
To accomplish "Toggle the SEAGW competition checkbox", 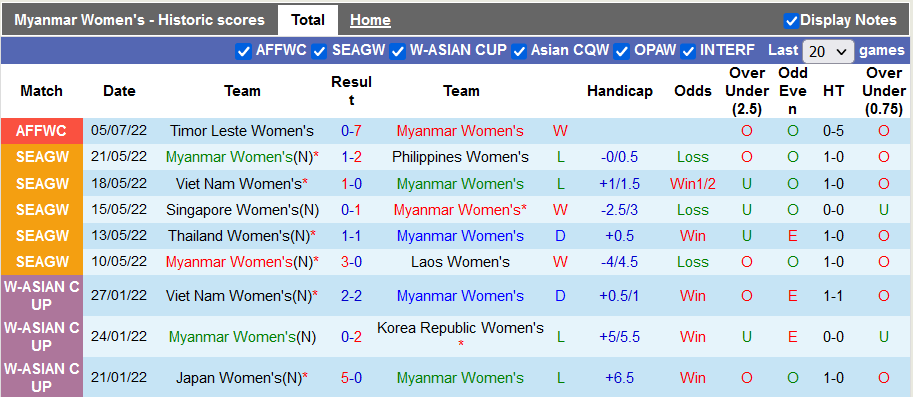I will click(x=319, y=51).
